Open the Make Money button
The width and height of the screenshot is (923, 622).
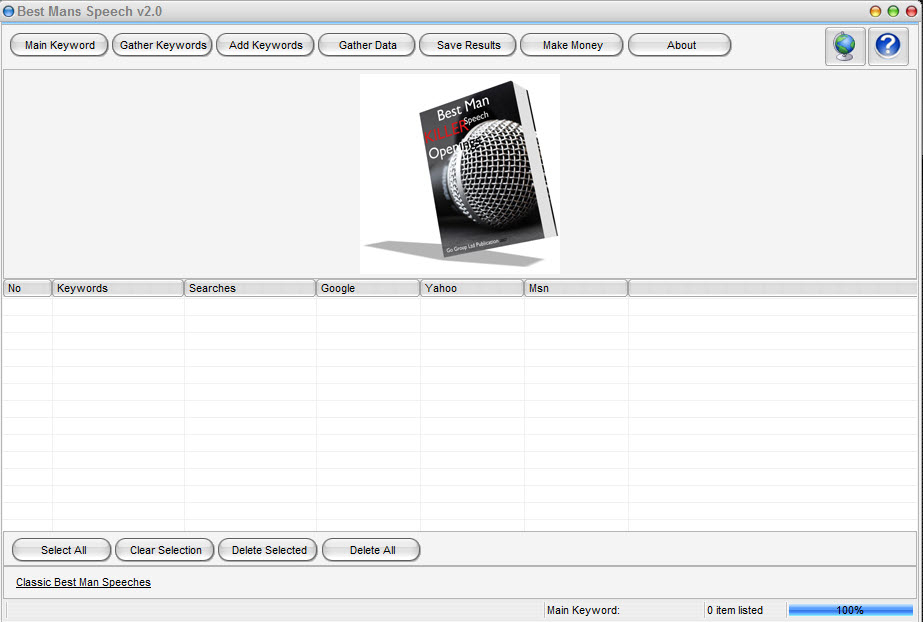click(572, 45)
